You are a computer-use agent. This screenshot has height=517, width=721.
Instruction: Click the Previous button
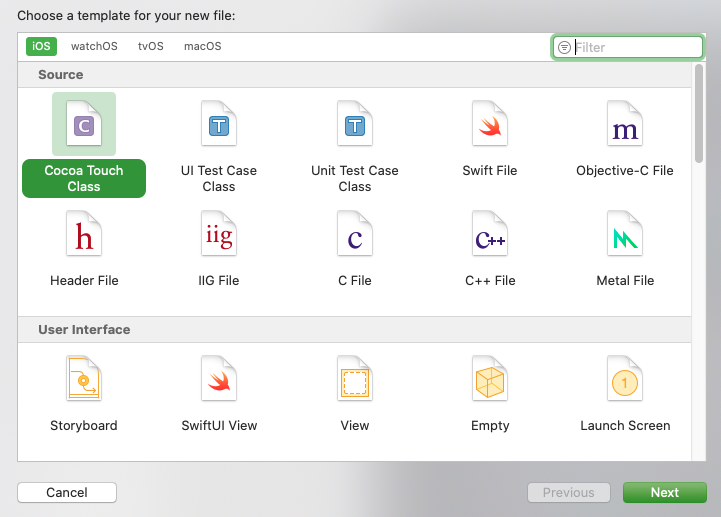(569, 493)
